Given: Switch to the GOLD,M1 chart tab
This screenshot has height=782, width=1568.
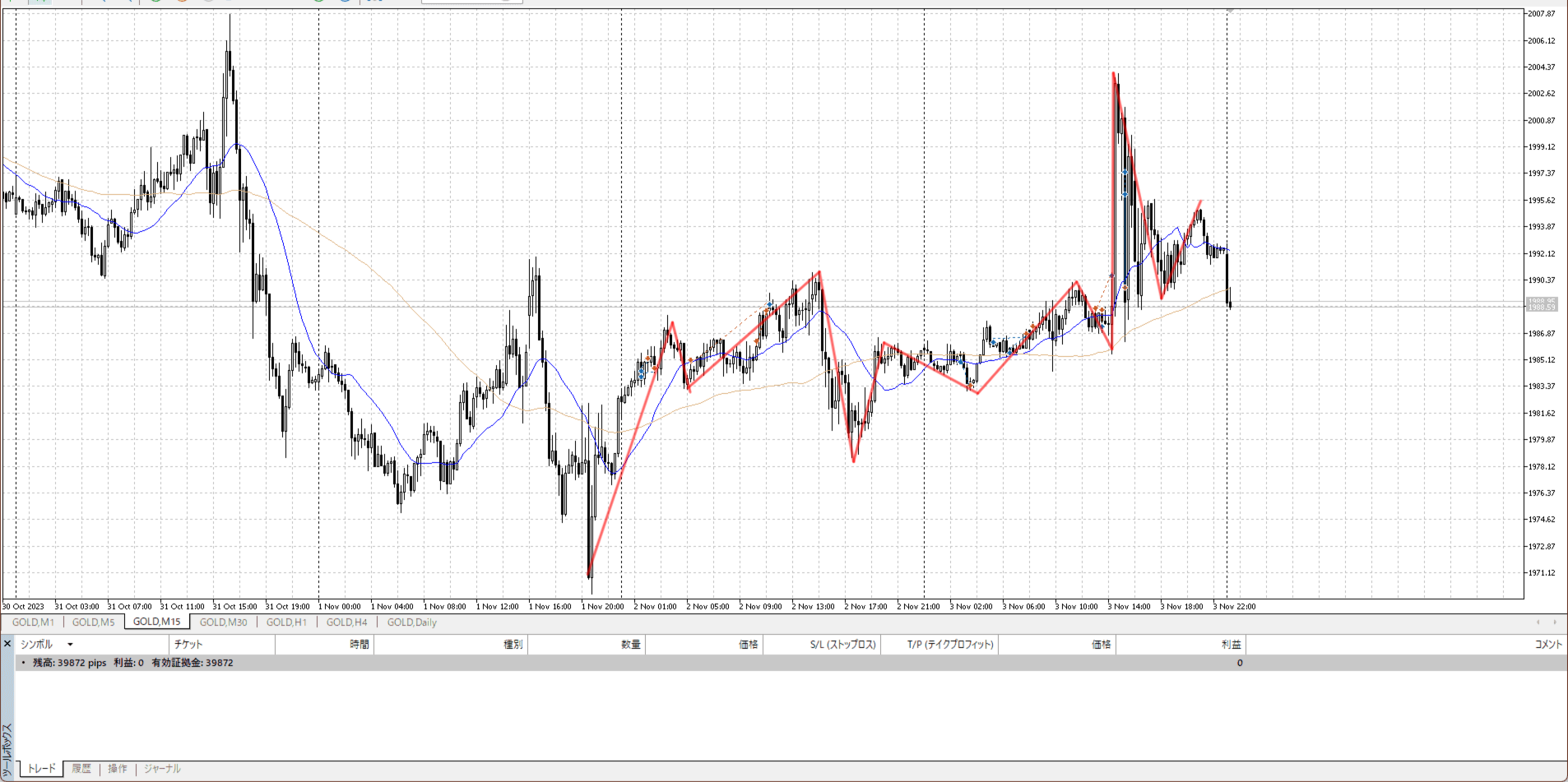Looking at the screenshot, I should click(33, 622).
